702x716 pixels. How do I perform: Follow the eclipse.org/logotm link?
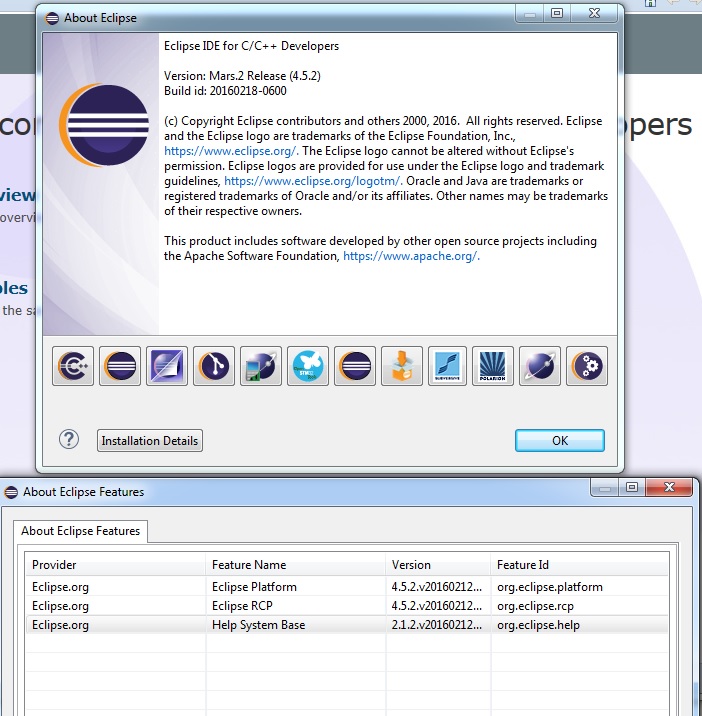point(312,181)
